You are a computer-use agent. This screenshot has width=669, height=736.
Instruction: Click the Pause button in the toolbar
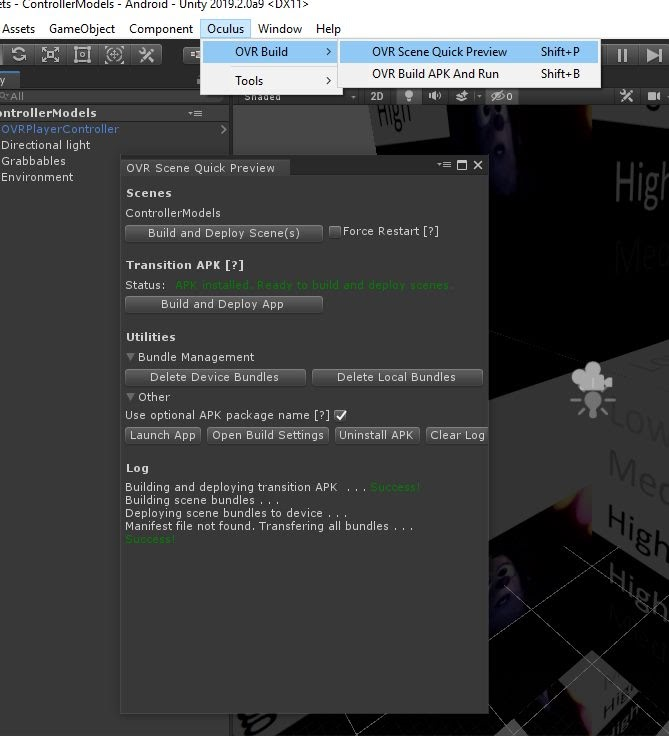[x=622, y=55]
